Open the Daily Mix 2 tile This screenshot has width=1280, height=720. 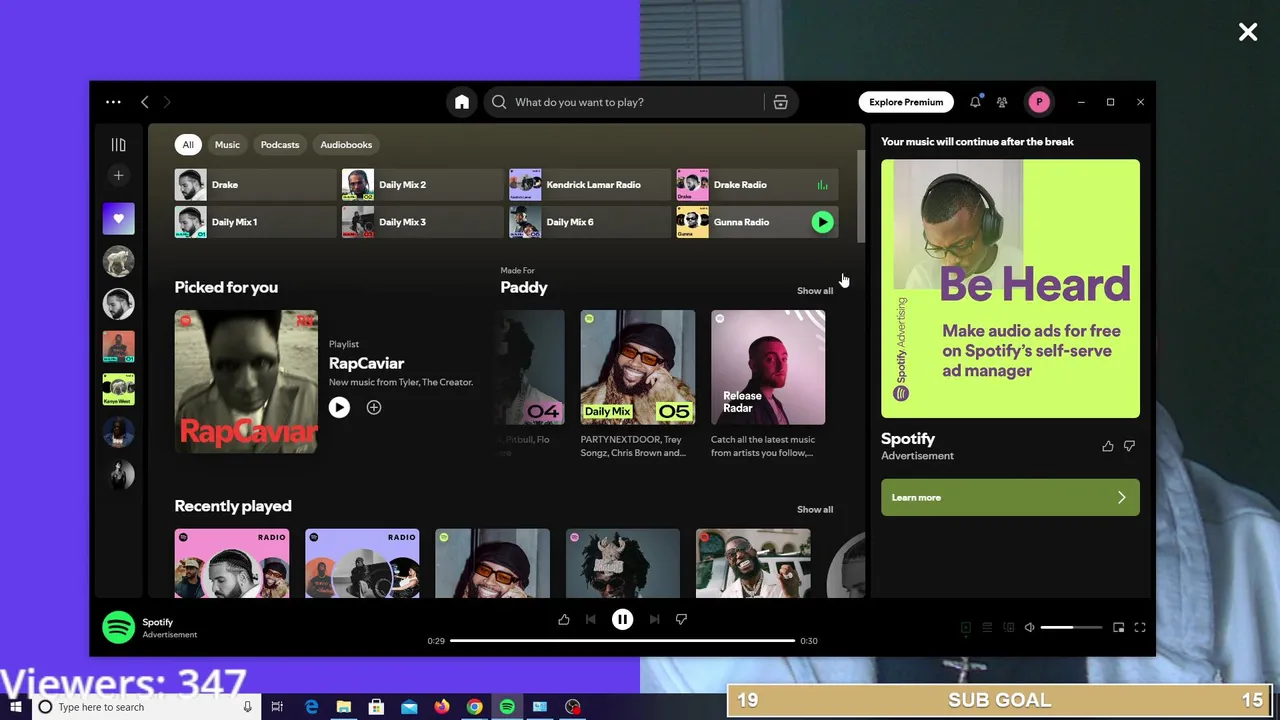point(422,185)
